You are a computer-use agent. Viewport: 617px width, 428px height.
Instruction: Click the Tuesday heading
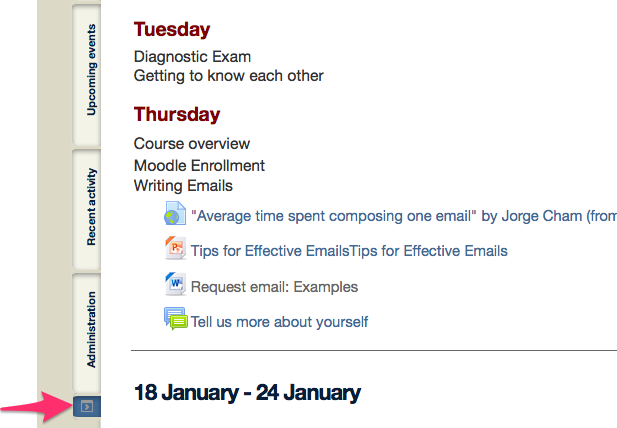point(172,30)
